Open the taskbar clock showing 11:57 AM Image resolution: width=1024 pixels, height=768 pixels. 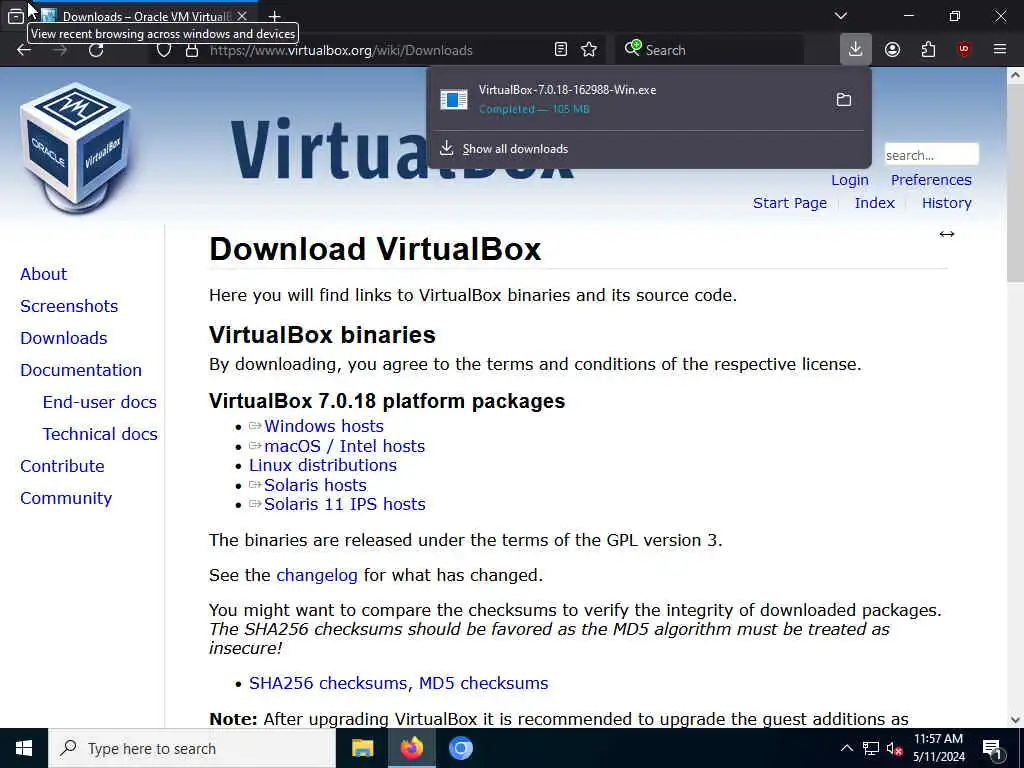tap(938, 748)
